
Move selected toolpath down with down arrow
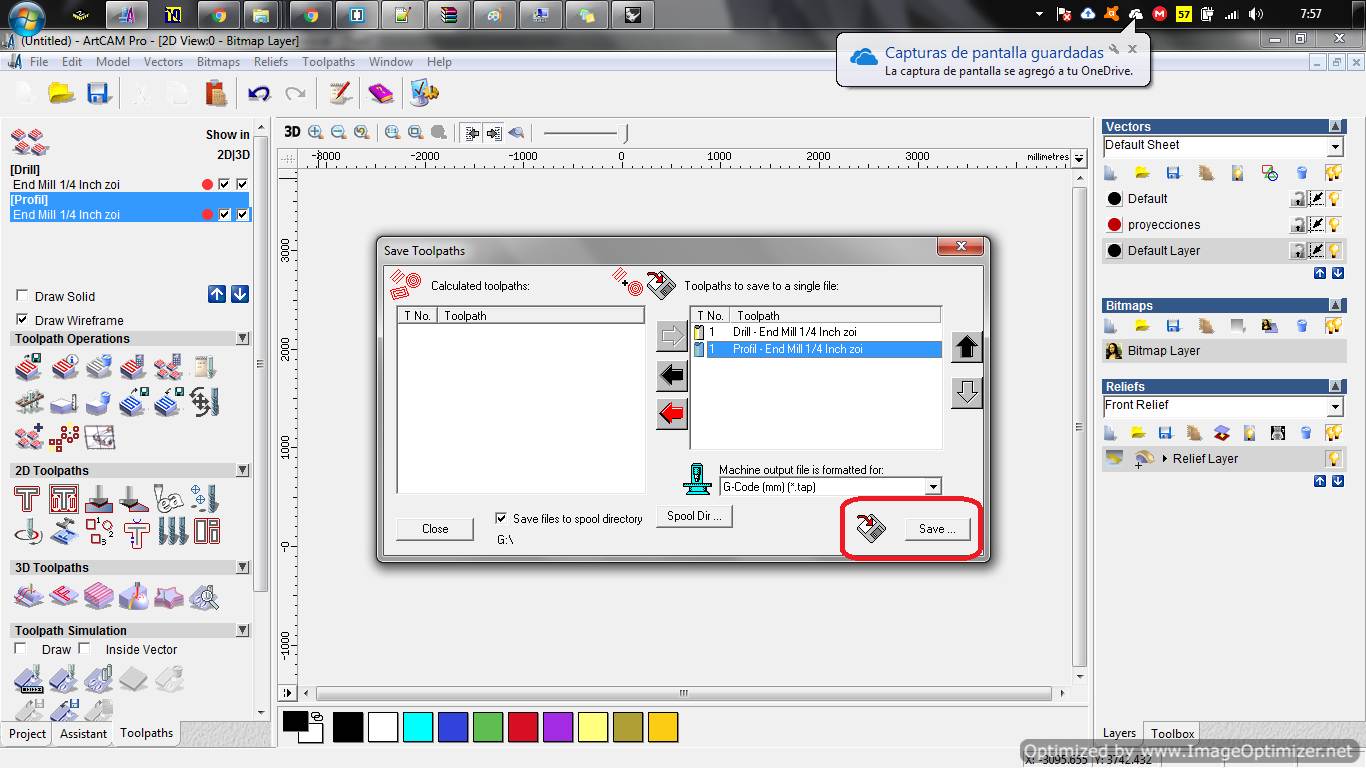966,393
